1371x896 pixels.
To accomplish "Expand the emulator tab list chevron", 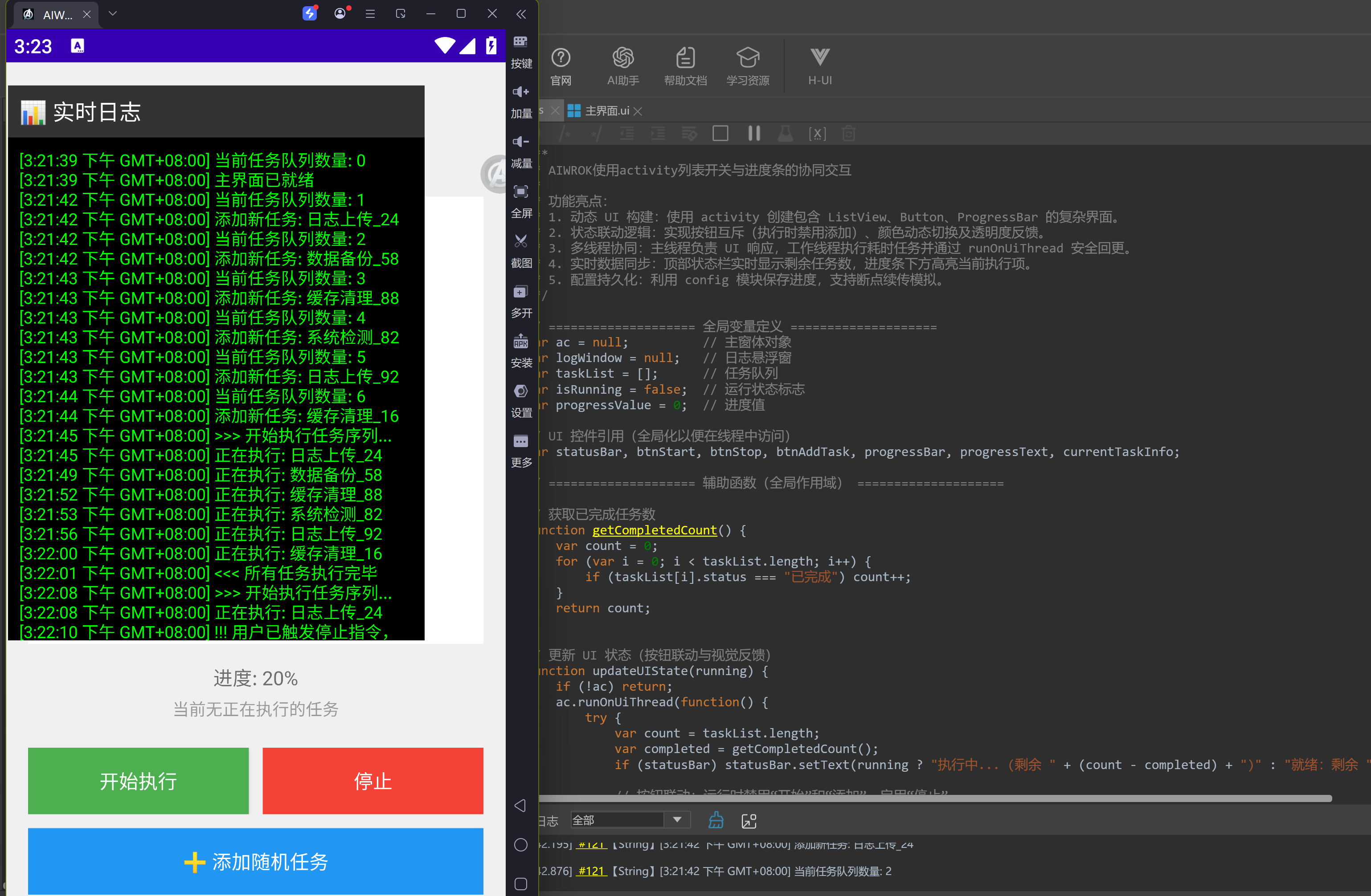I will point(112,13).
